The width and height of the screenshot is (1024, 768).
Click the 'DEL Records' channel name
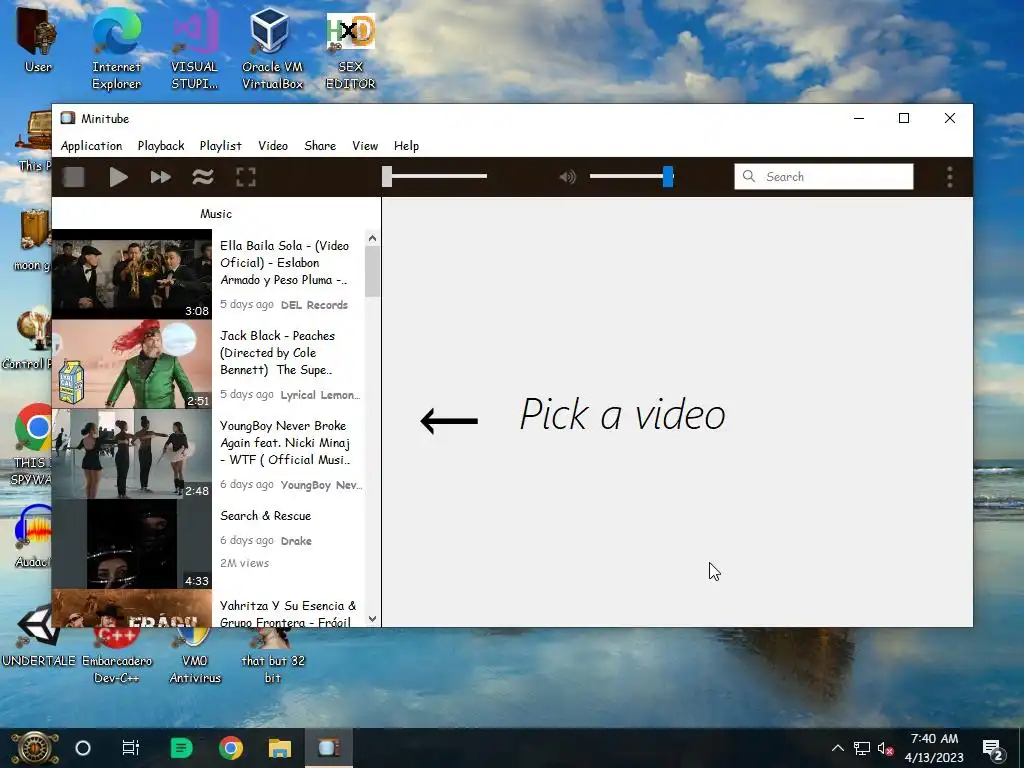[314, 305]
